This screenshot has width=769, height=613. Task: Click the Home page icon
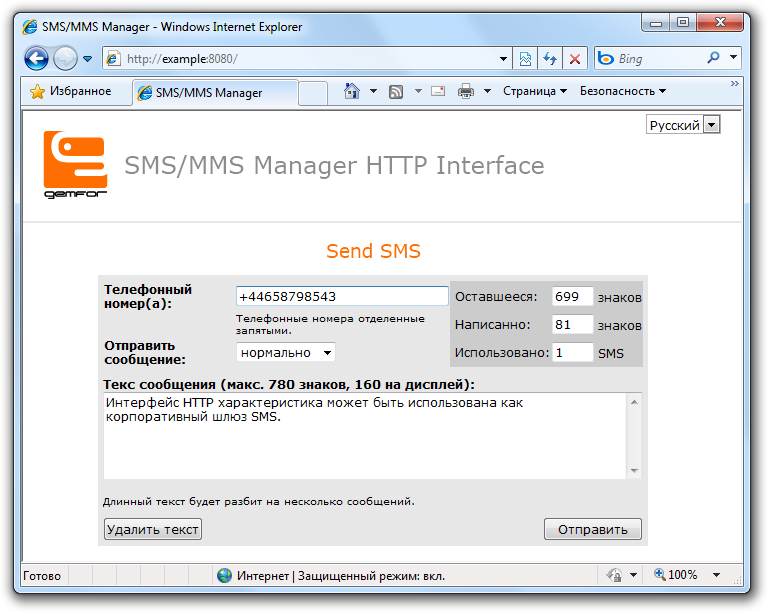point(351,92)
